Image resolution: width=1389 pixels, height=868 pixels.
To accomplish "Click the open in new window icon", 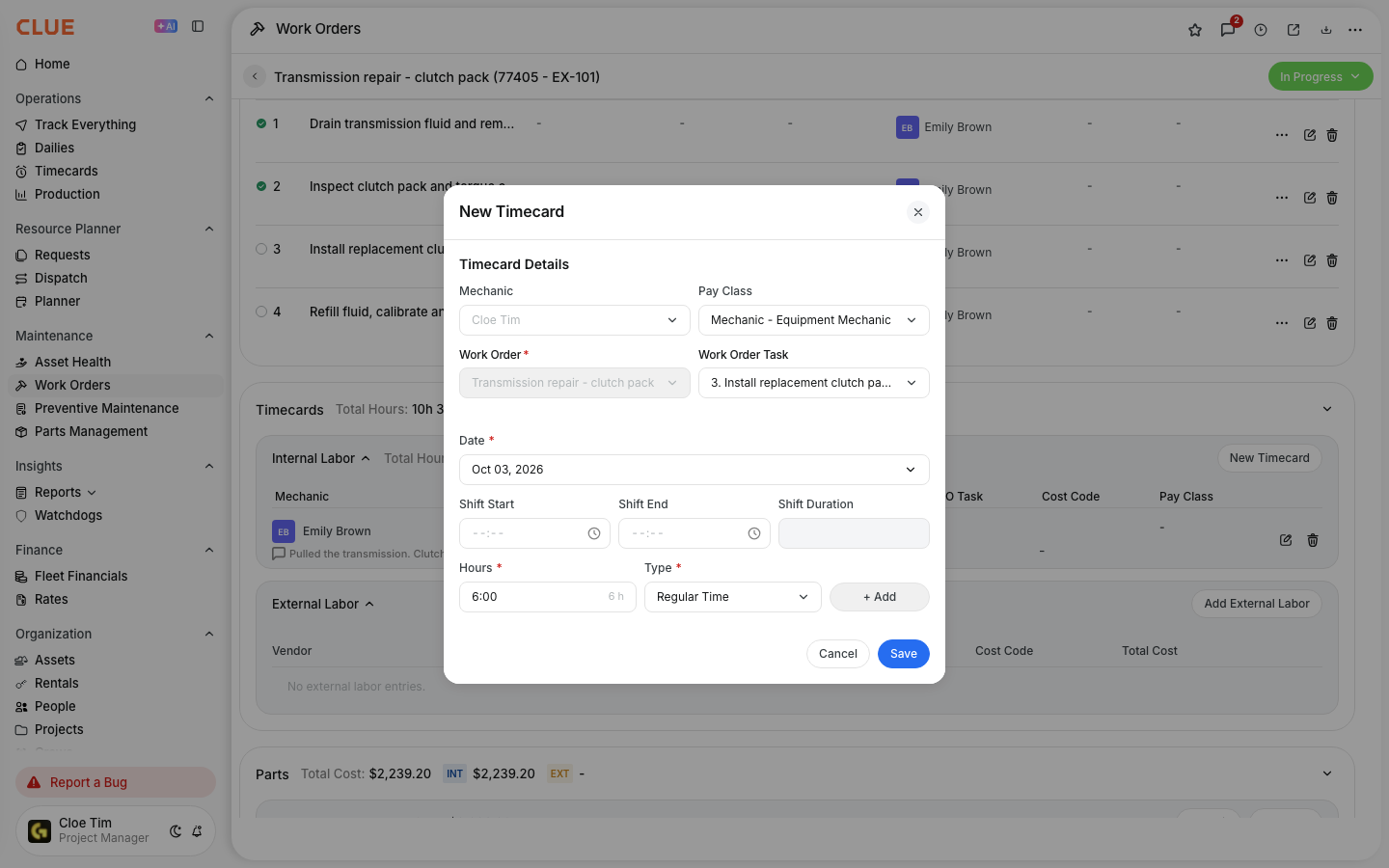I will tap(1294, 30).
